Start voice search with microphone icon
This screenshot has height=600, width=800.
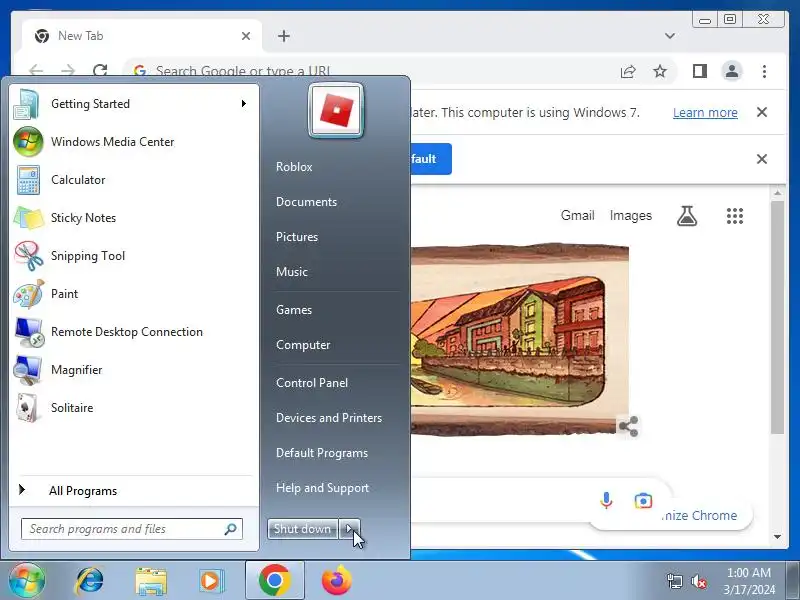click(x=606, y=501)
